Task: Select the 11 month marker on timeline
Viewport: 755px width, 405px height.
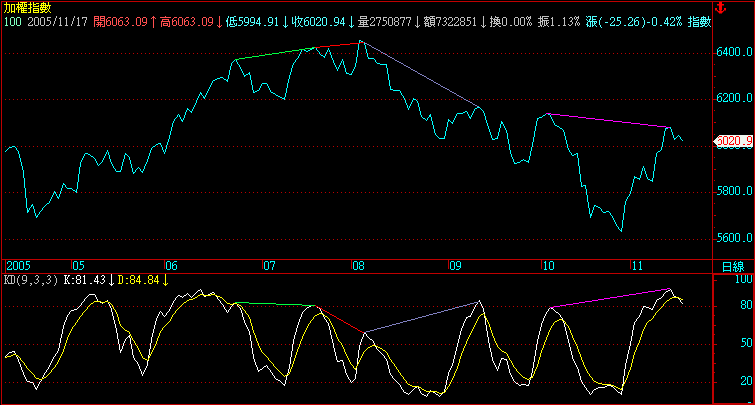Action: [x=637, y=266]
